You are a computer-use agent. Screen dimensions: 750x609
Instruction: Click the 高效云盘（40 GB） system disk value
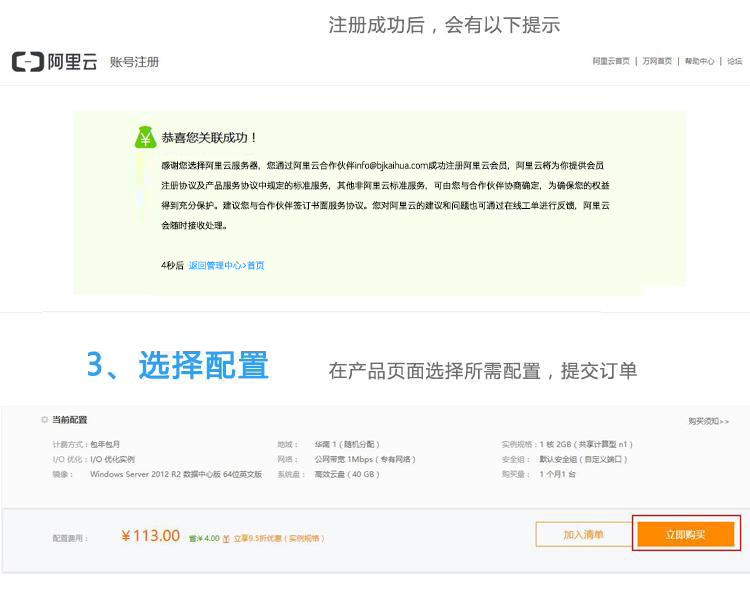click(347, 474)
